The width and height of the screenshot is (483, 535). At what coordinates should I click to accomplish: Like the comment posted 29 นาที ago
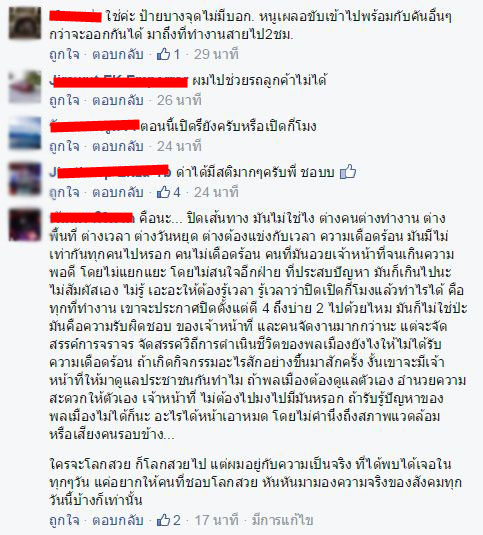point(64,54)
